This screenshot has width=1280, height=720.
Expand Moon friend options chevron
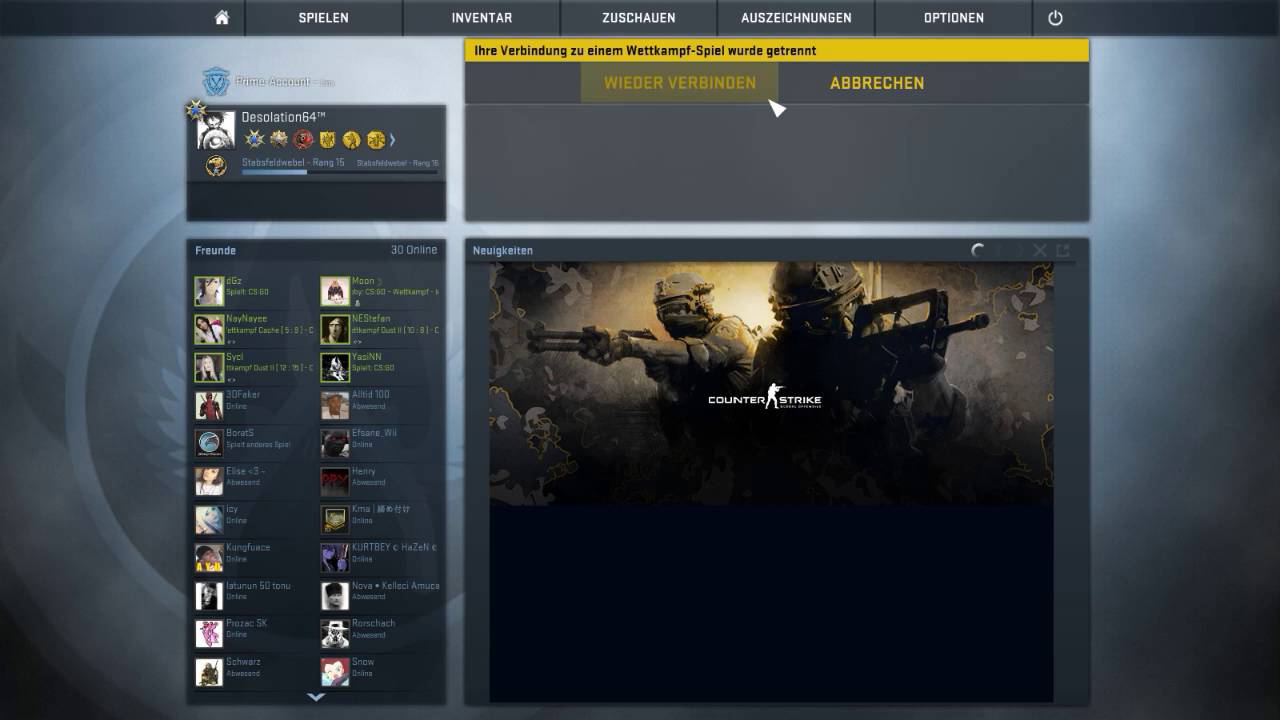point(382,282)
